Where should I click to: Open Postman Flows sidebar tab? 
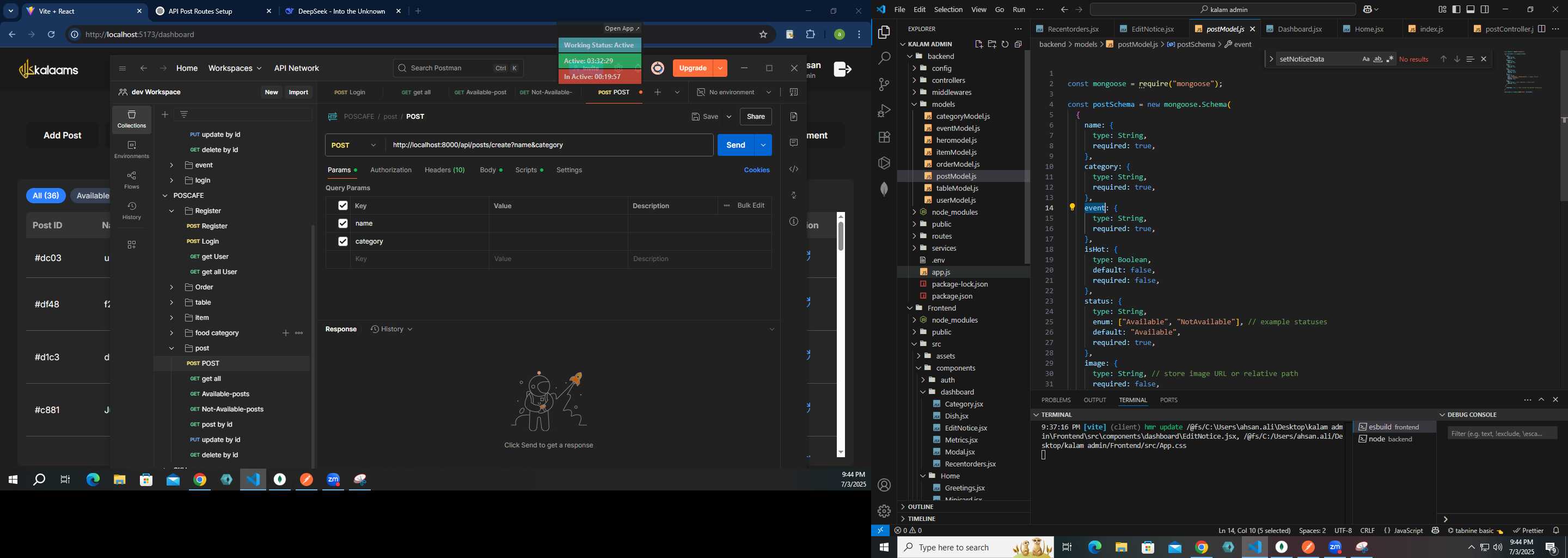point(131,180)
